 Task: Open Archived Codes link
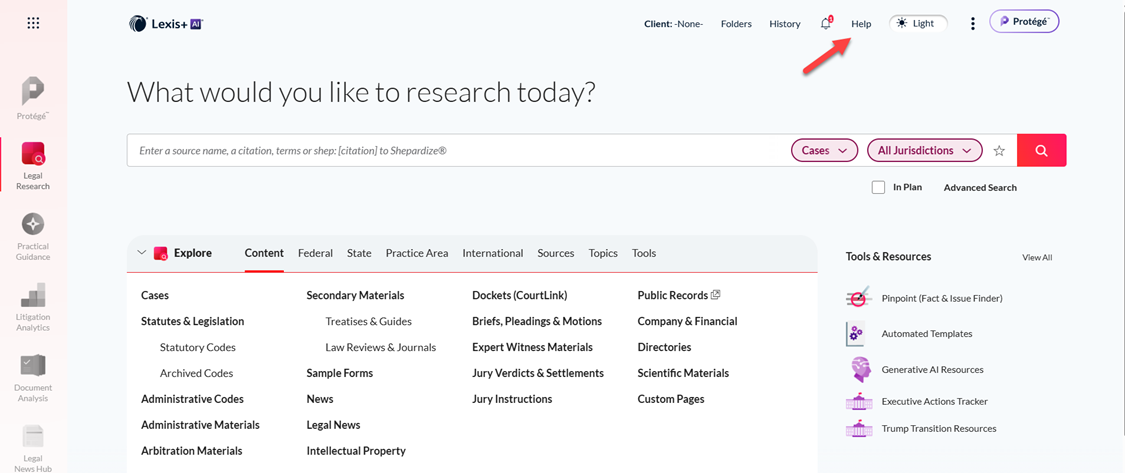click(x=197, y=373)
